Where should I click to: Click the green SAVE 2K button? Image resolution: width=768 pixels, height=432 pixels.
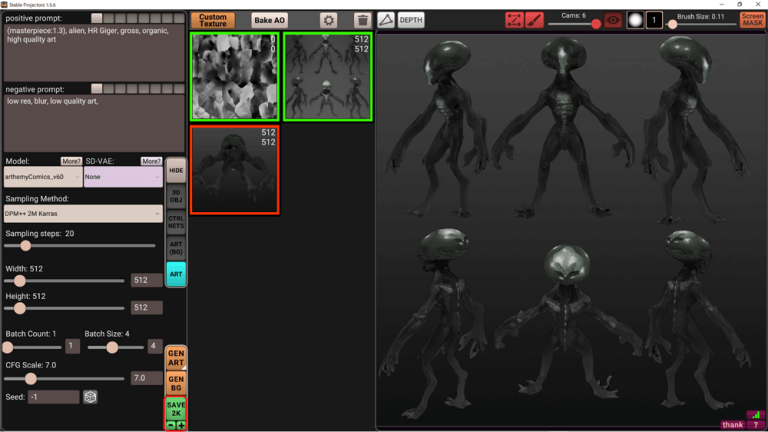tap(176, 409)
